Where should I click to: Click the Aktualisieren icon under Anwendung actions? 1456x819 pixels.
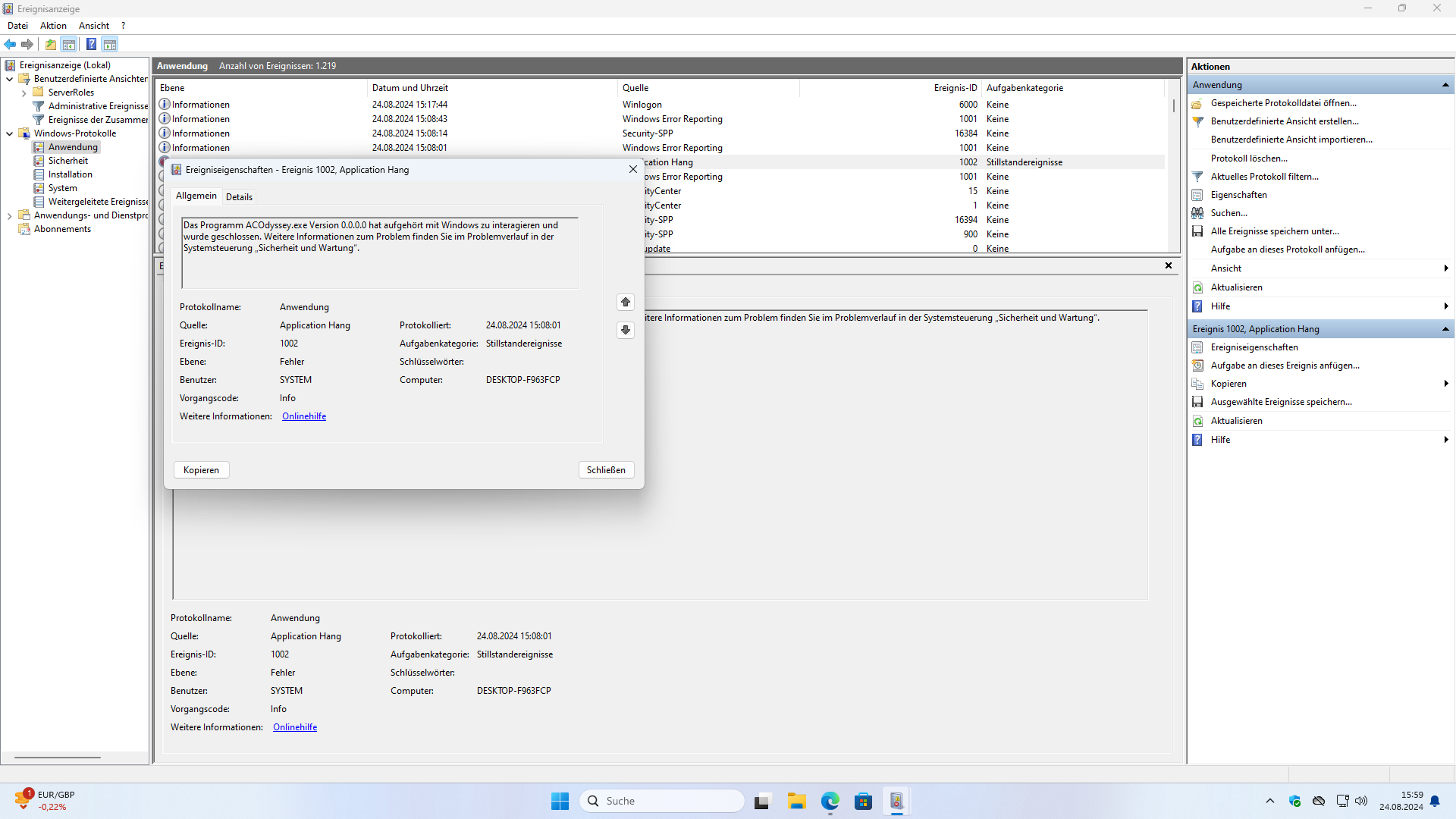pos(1197,287)
